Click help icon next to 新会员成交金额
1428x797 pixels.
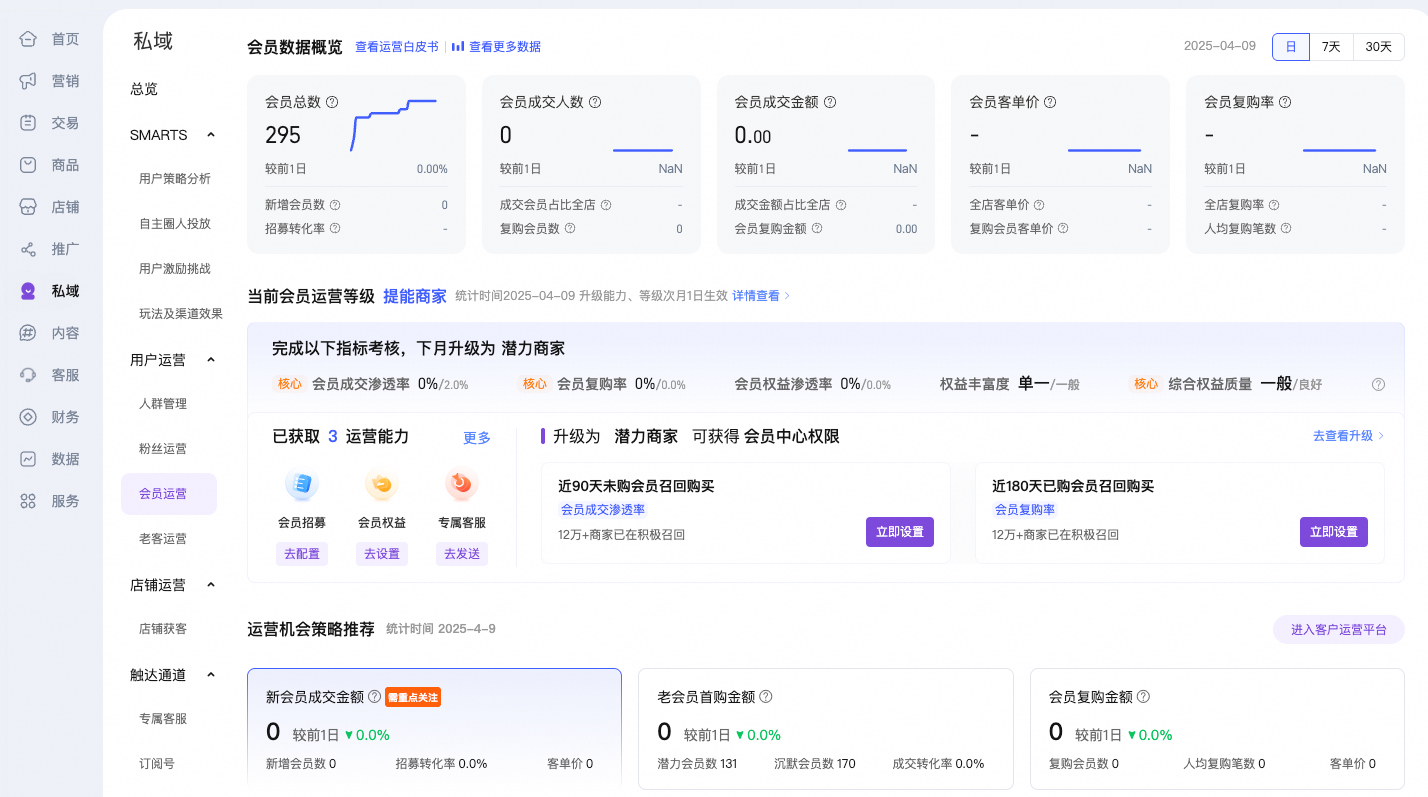coord(374,697)
